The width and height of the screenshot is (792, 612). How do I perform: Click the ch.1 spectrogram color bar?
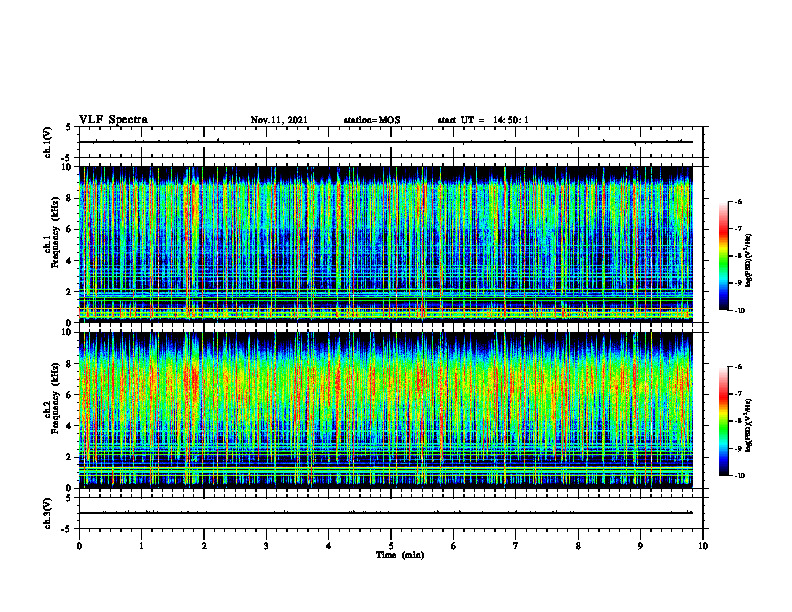click(x=723, y=256)
